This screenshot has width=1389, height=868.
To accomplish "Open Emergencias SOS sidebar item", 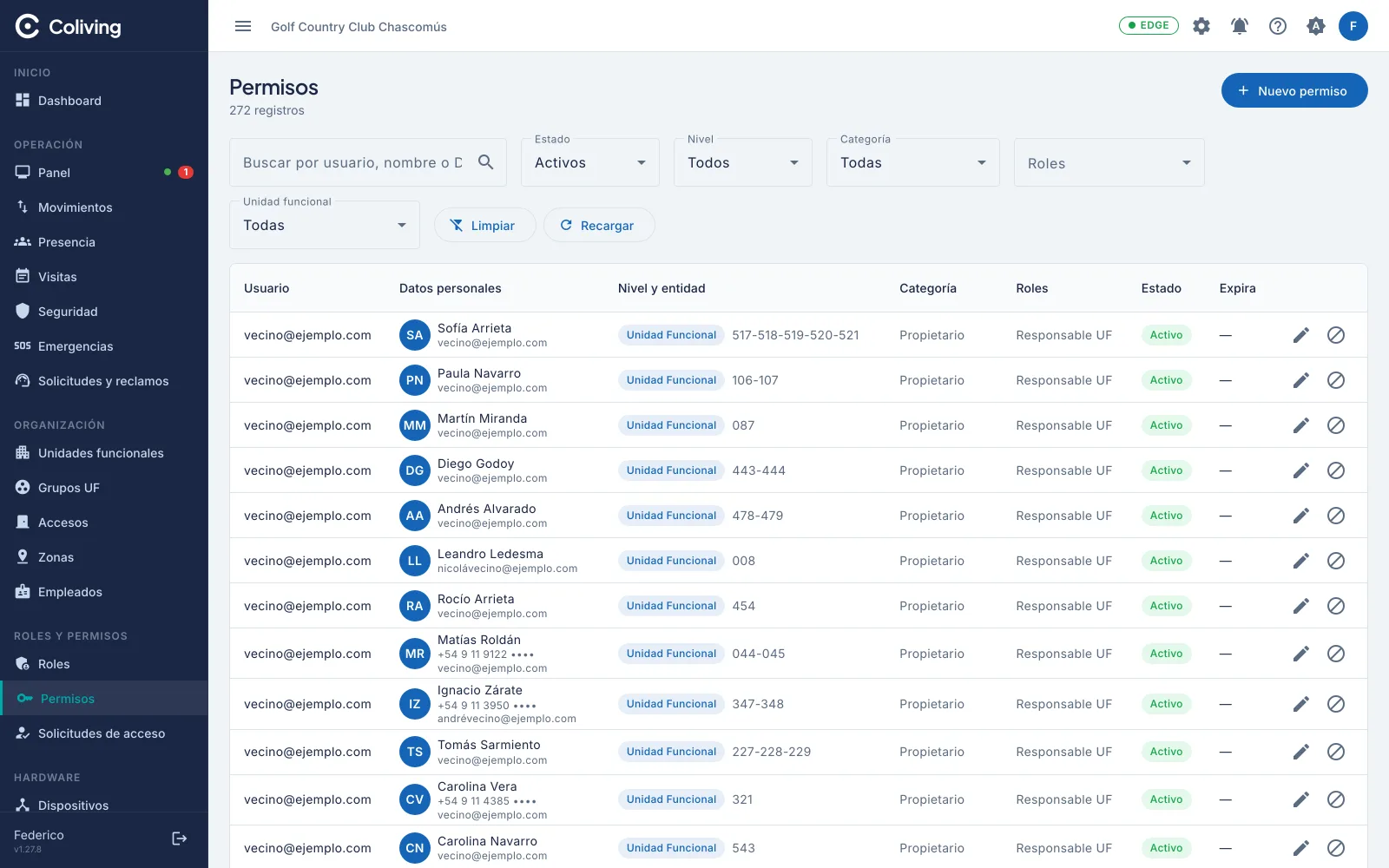I will pyautogui.click(x=104, y=346).
